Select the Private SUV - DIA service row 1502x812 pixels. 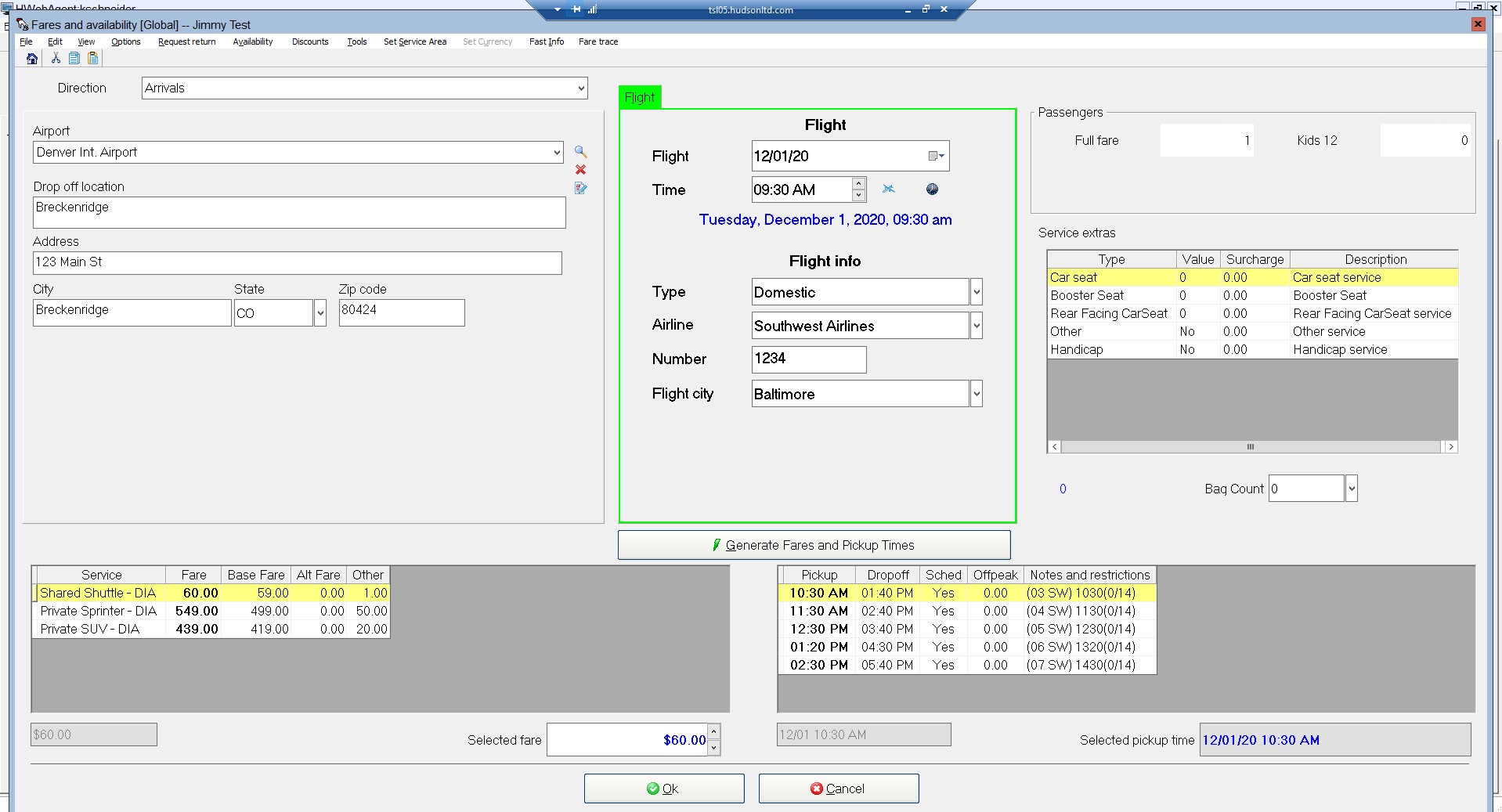click(90, 629)
